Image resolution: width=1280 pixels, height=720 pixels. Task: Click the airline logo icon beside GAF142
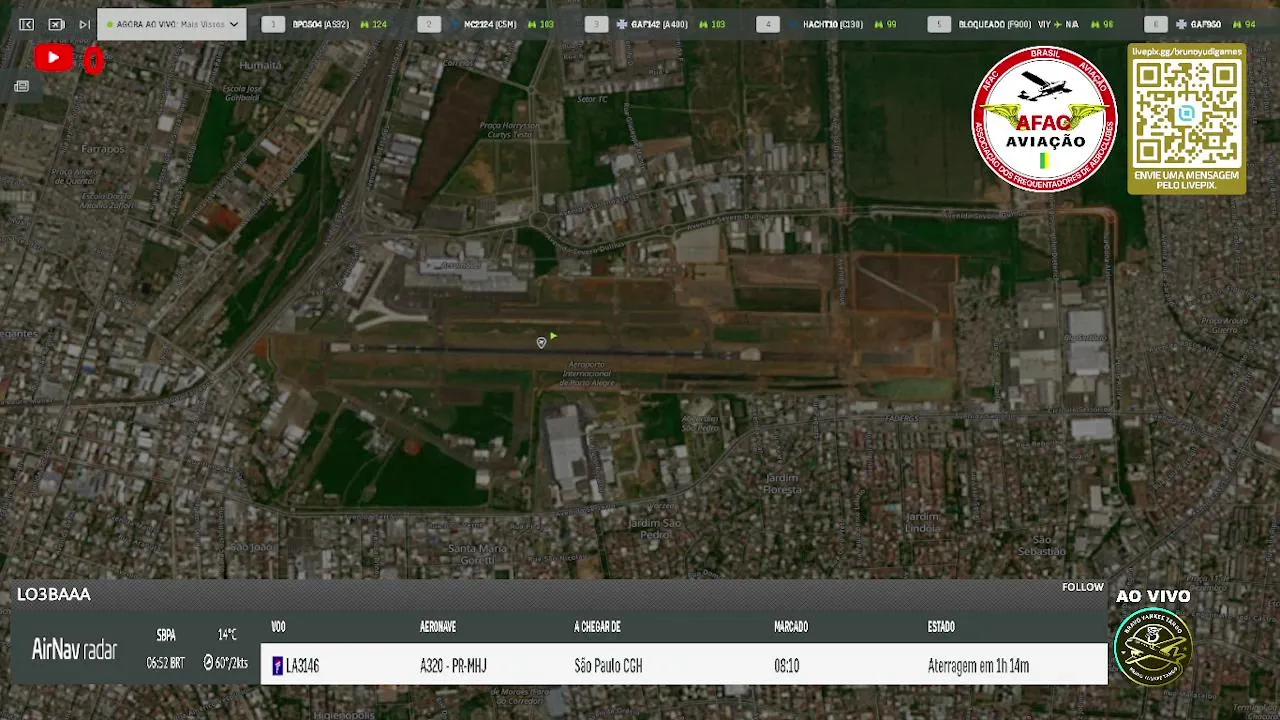[x=622, y=24]
